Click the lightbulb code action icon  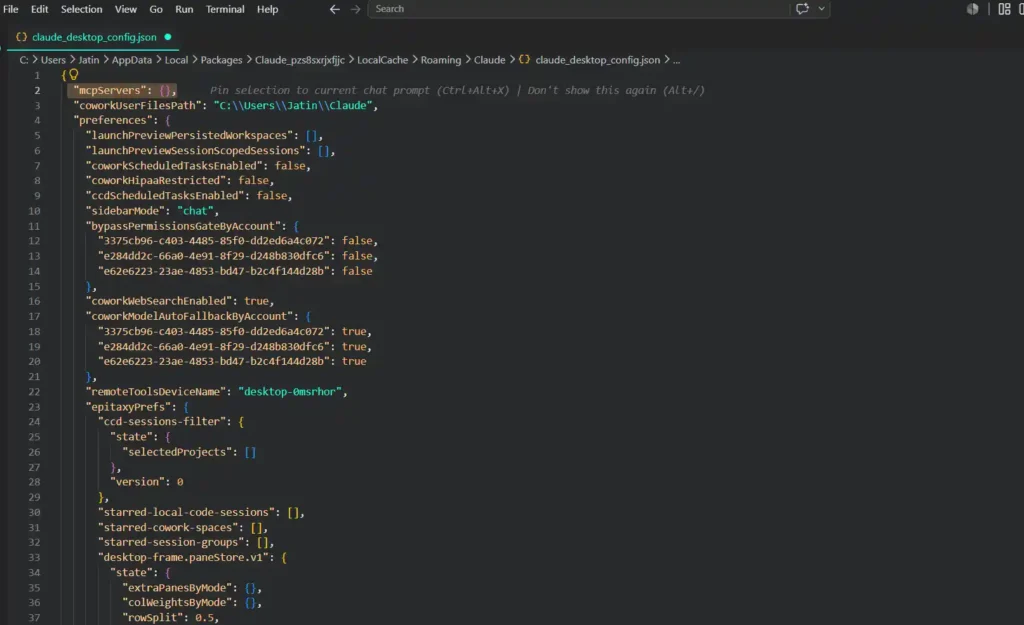coord(74,74)
